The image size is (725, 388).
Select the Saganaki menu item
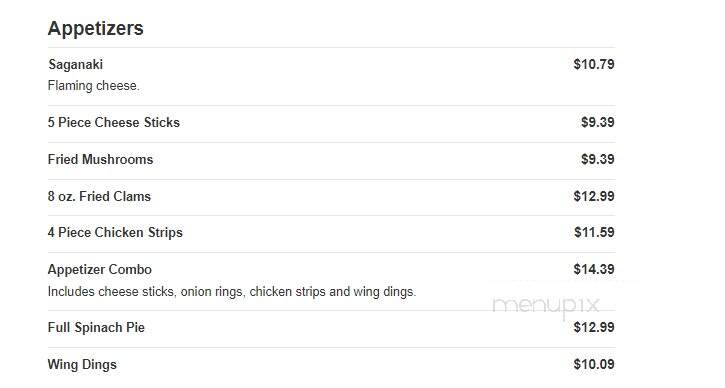click(x=75, y=64)
